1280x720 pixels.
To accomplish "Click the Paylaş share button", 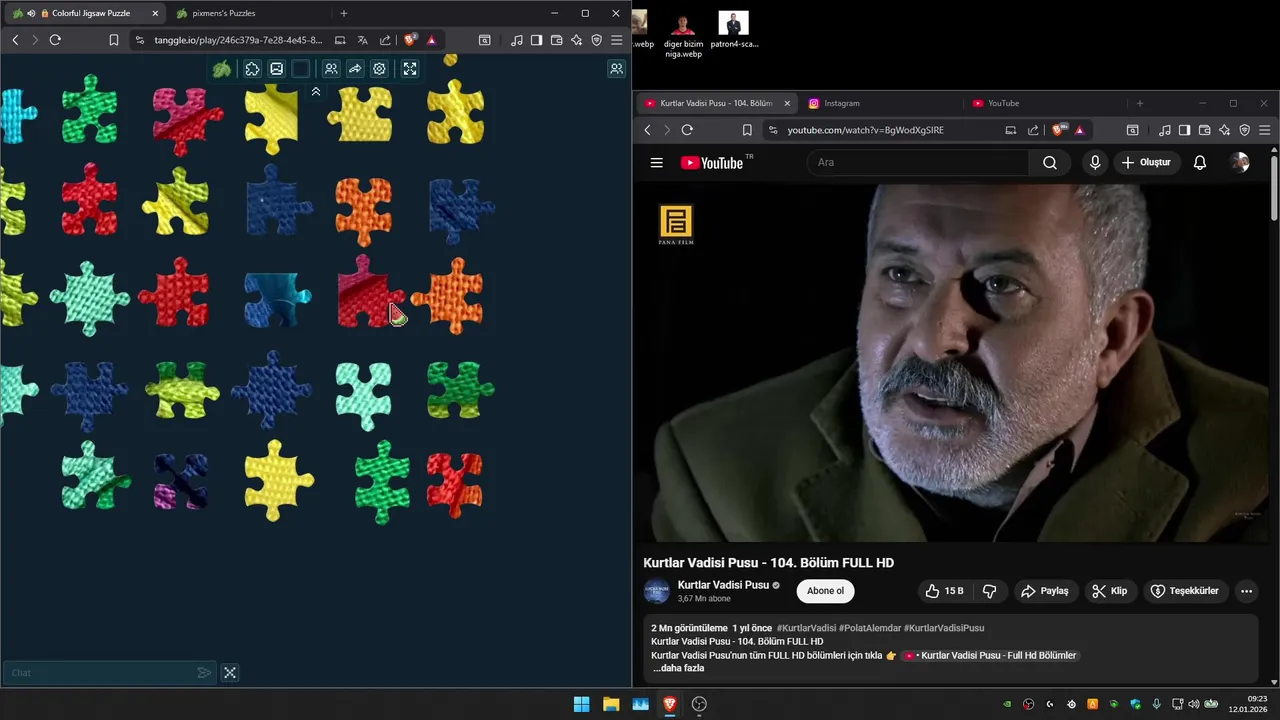I will (x=1044, y=591).
